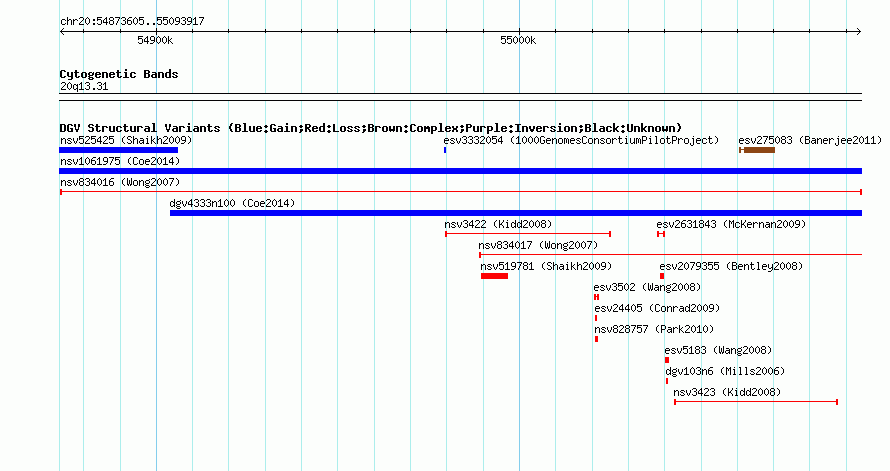
Task: Click the red esv5183 marker
Action: pos(667,360)
